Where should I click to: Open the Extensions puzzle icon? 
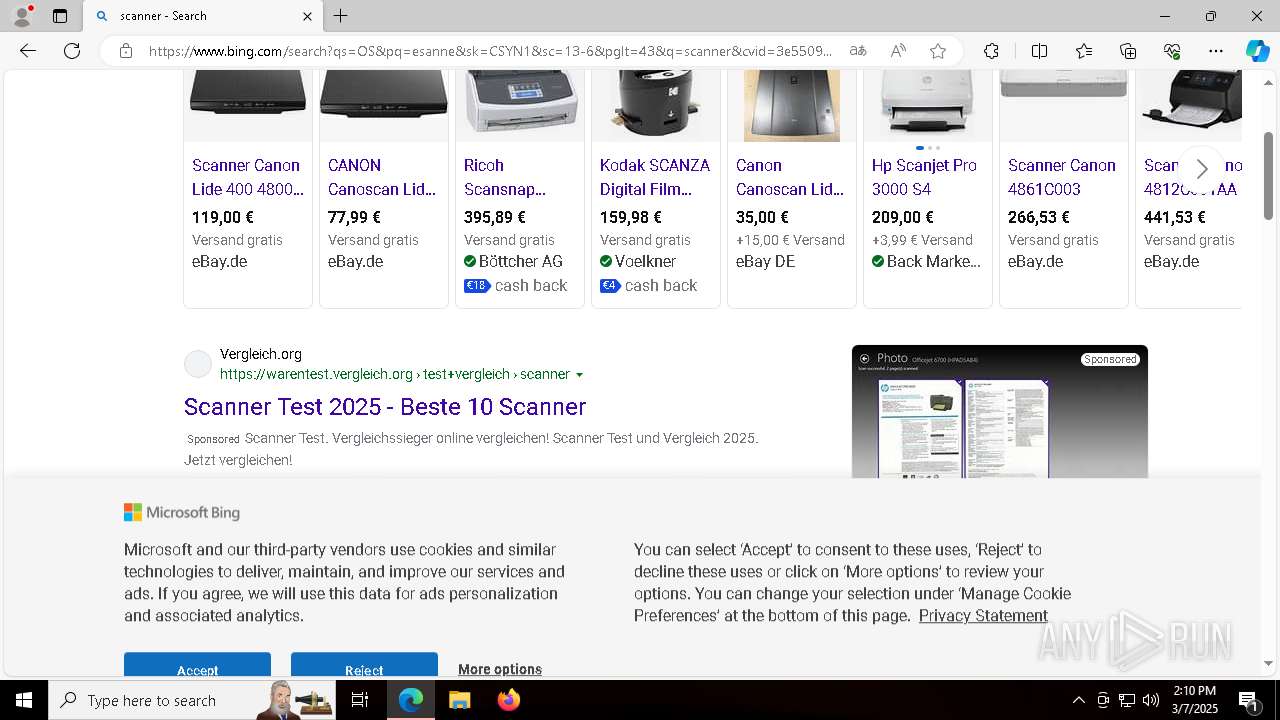click(991, 51)
